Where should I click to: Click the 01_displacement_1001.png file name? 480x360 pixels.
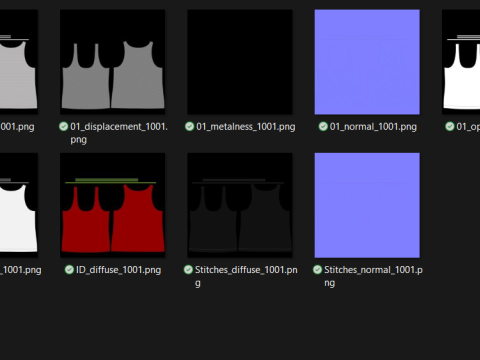click(x=119, y=133)
